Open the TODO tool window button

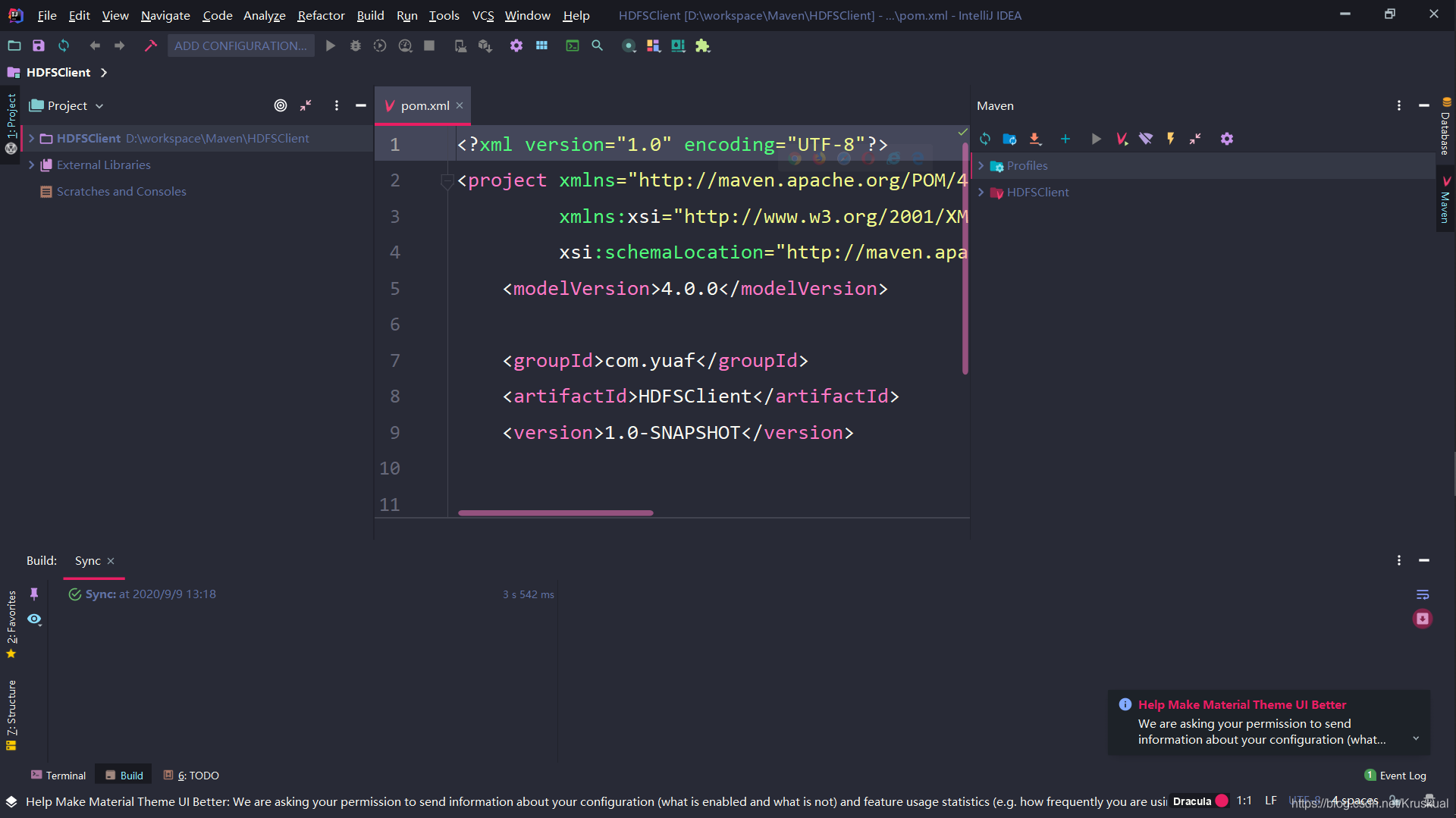[191, 775]
